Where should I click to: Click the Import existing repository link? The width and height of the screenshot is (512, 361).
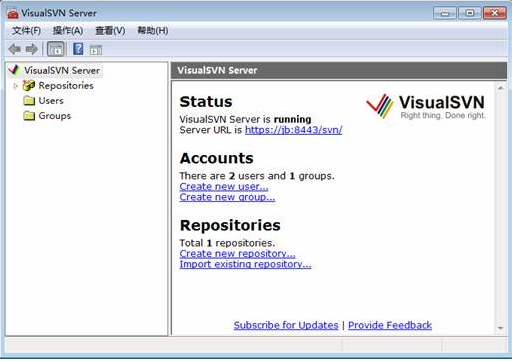pyautogui.click(x=245, y=264)
